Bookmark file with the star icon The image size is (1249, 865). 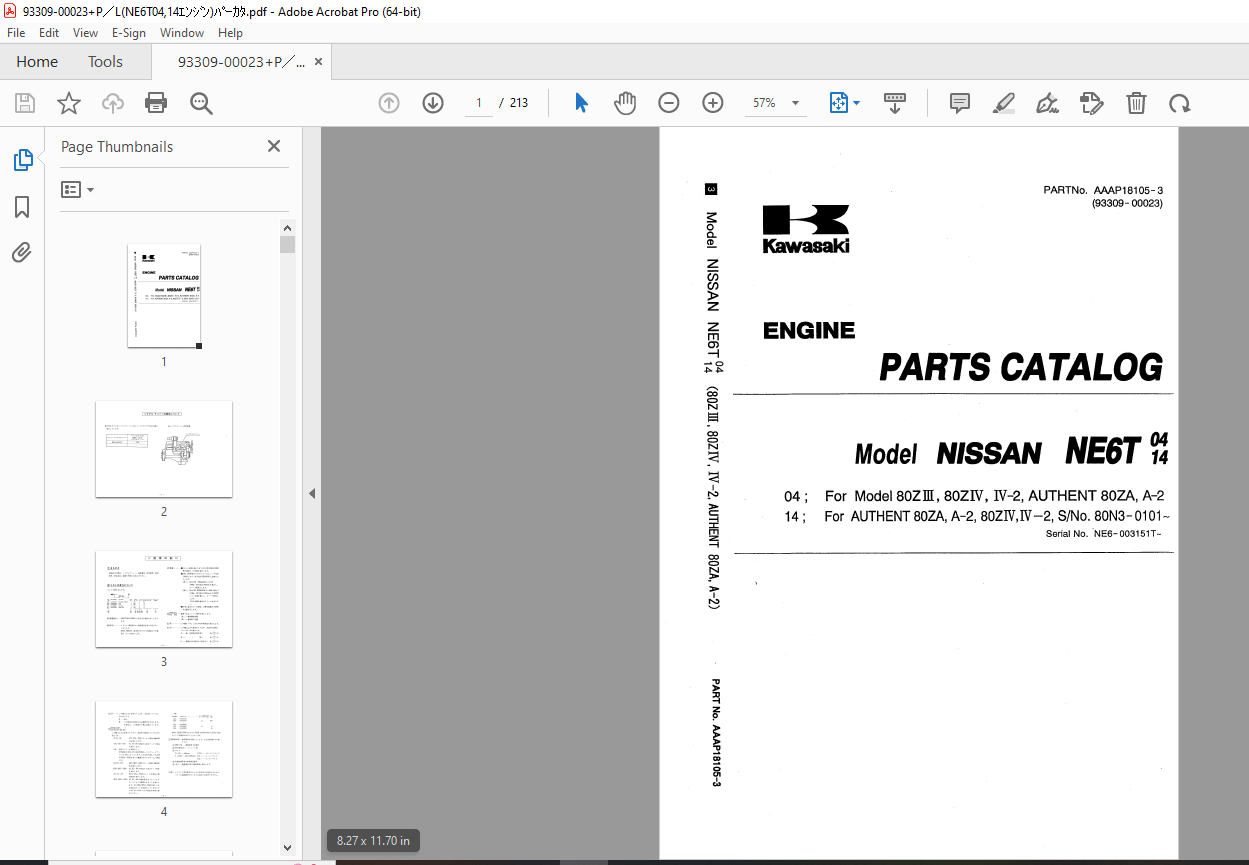click(x=68, y=103)
